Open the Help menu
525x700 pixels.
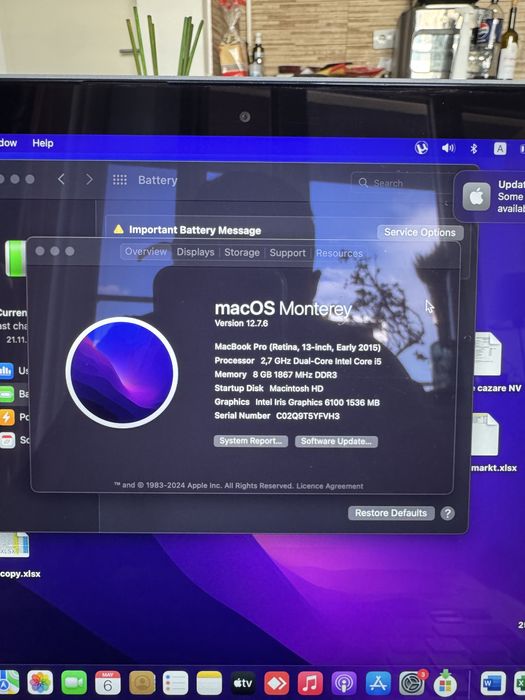(43, 143)
